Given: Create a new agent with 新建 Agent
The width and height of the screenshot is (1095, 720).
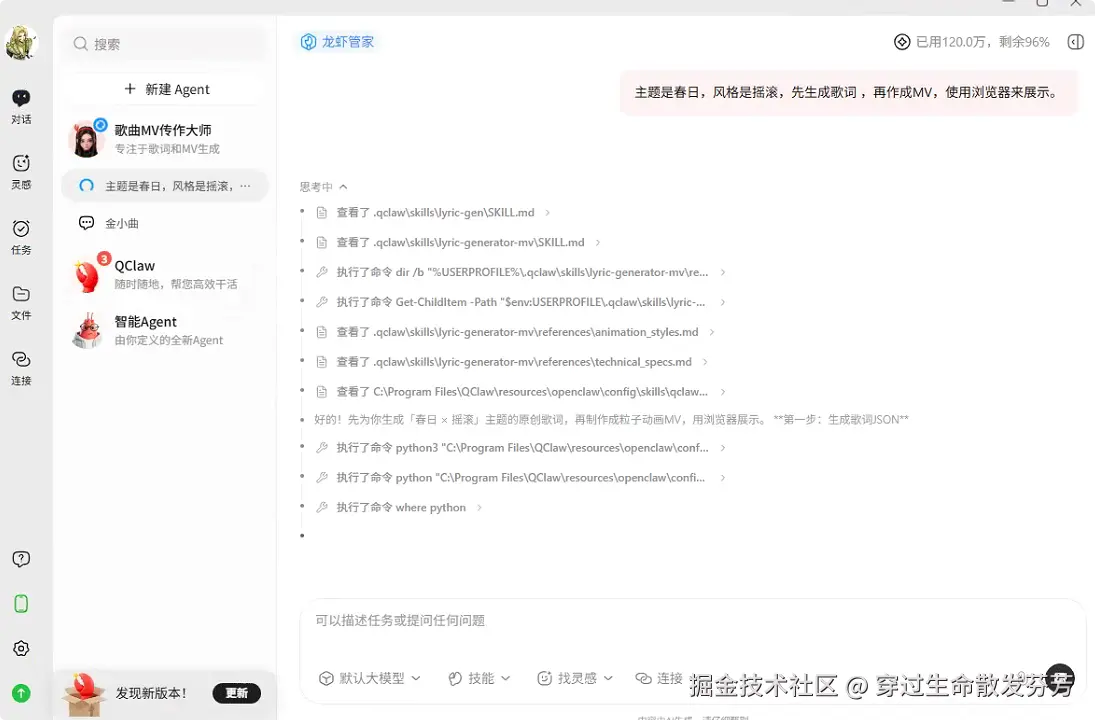Looking at the screenshot, I should coord(166,89).
